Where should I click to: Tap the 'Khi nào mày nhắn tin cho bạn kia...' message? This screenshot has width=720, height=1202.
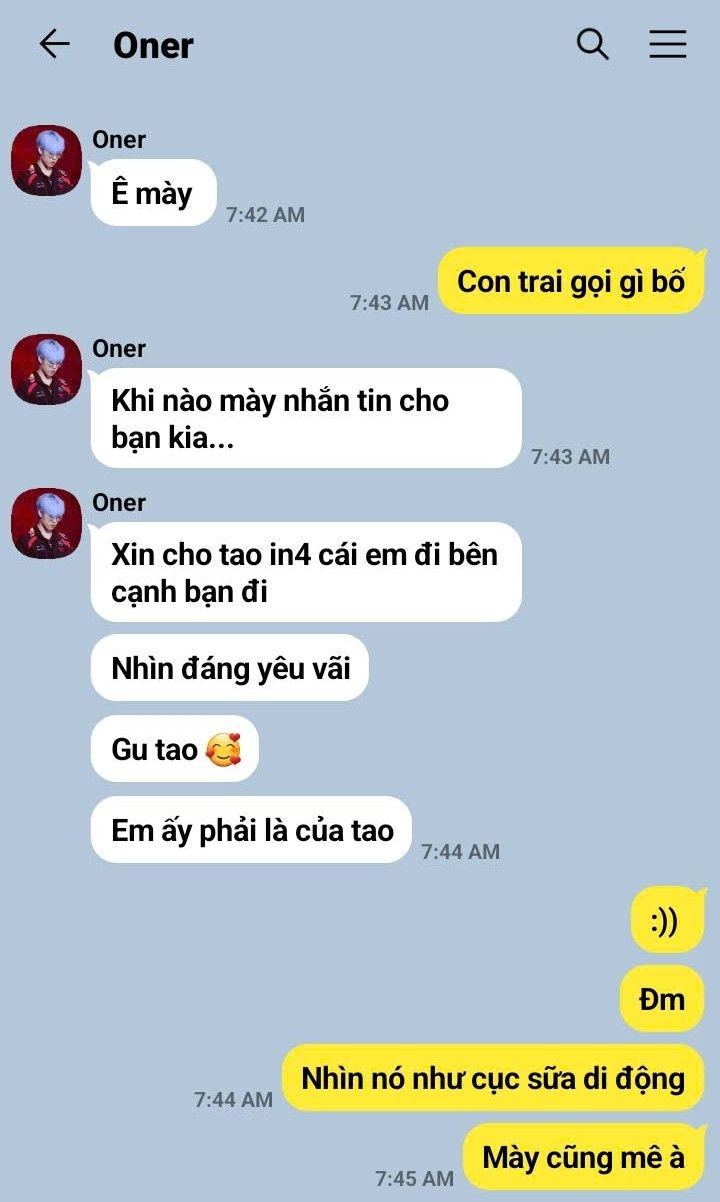click(x=306, y=418)
